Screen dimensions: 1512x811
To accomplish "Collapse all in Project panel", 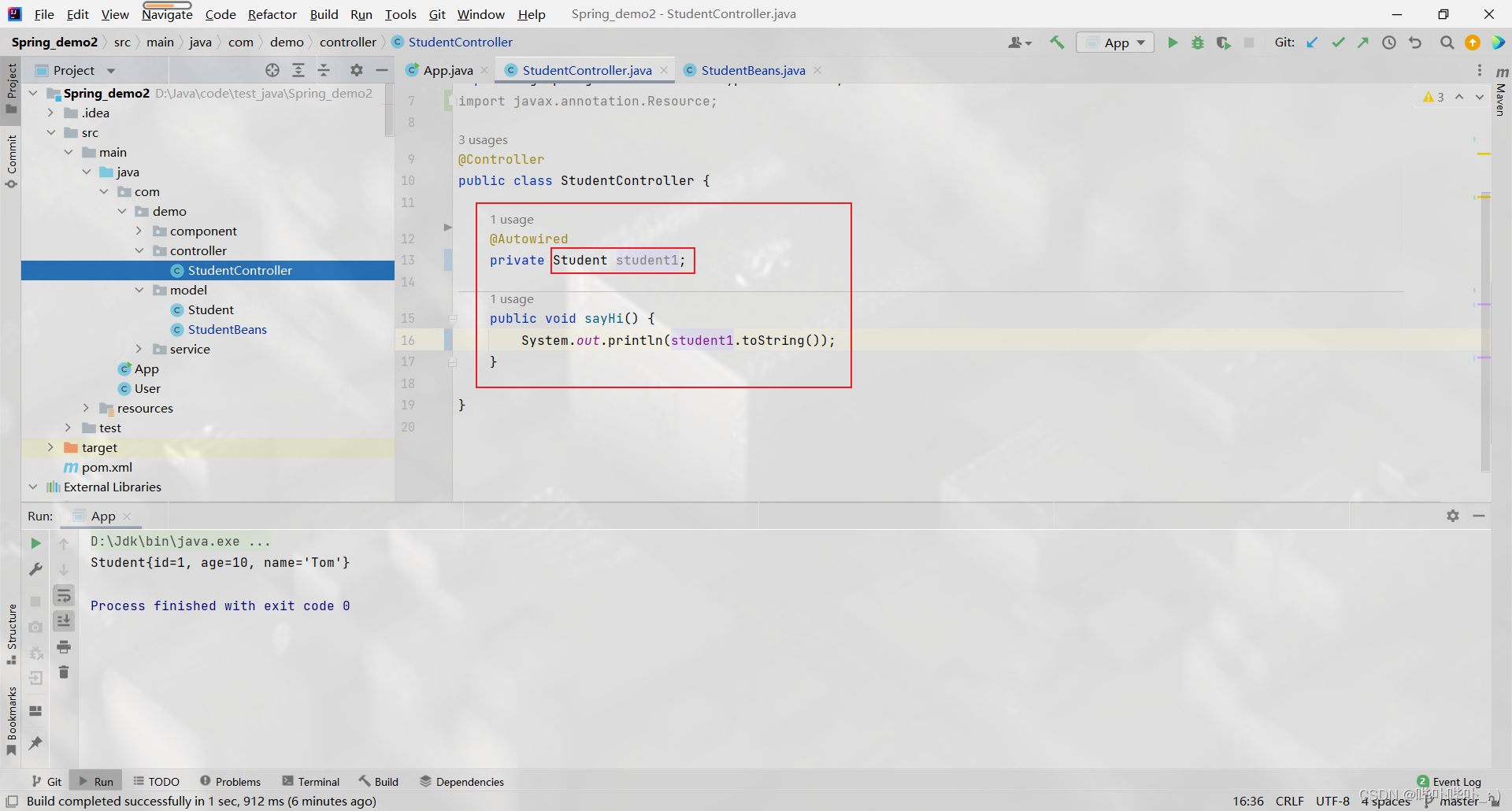I will coord(324,70).
